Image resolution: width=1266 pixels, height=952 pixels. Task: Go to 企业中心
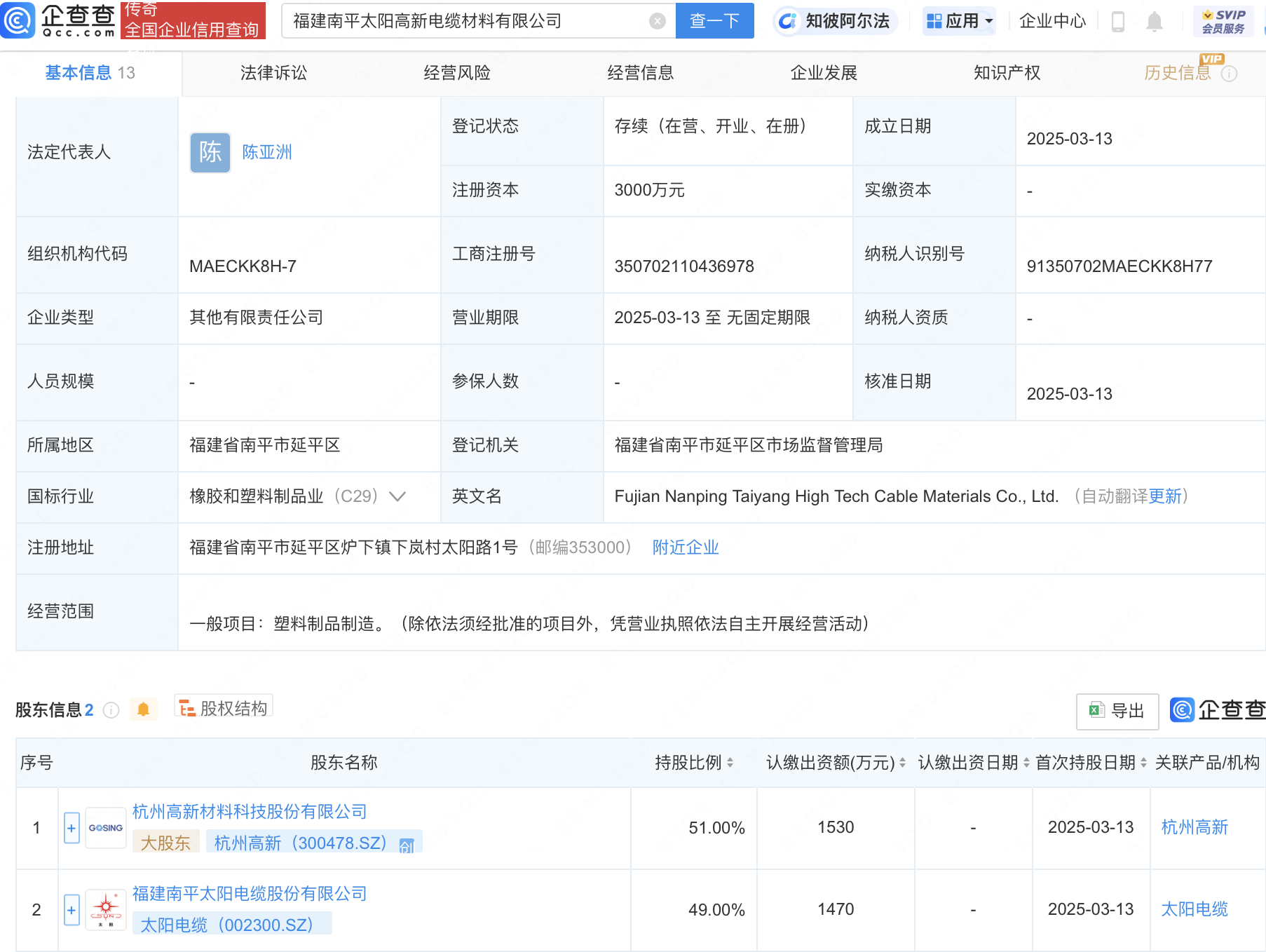coord(1051,21)
